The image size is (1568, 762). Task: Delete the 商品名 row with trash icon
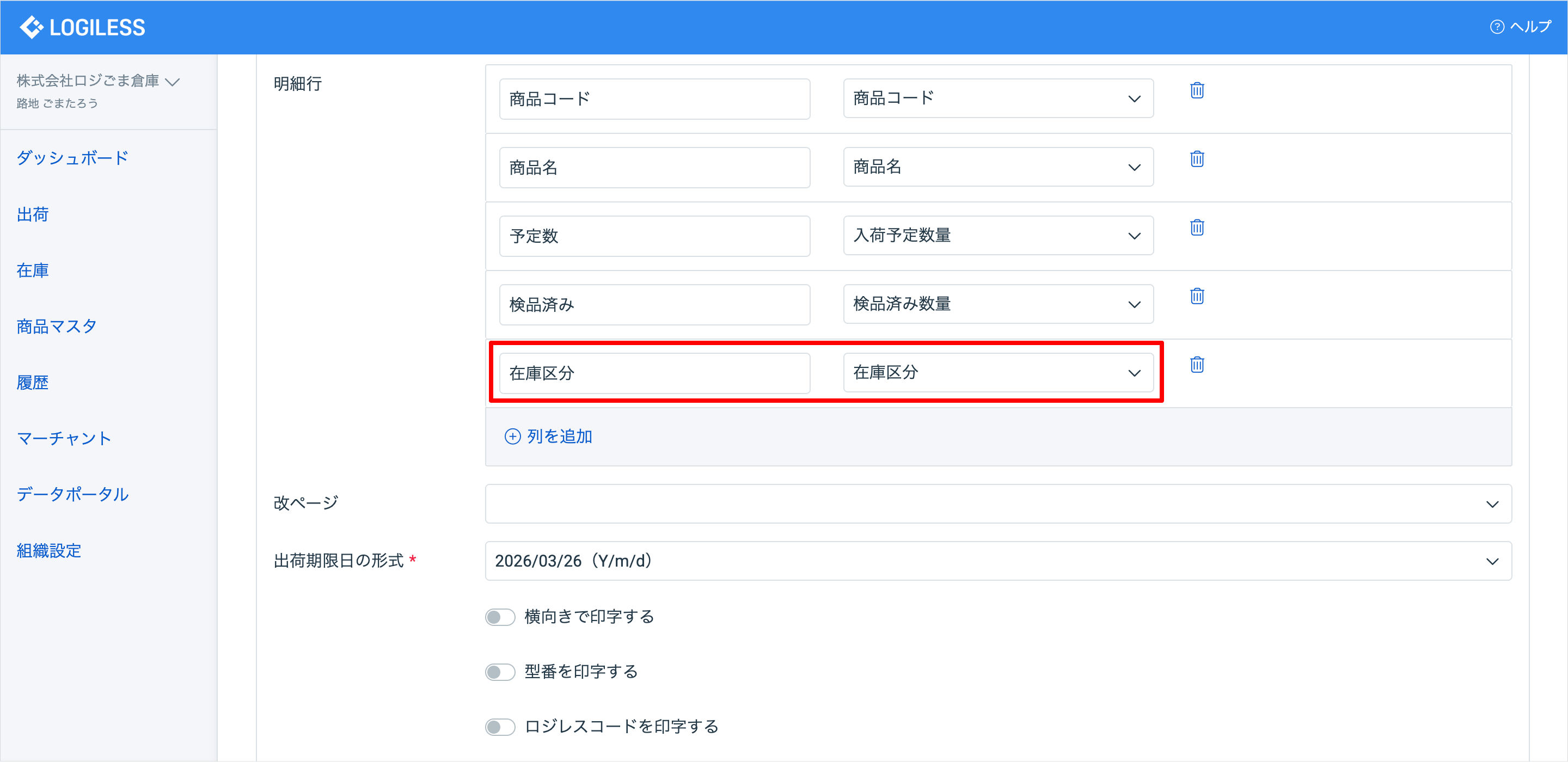(1197, 159)
